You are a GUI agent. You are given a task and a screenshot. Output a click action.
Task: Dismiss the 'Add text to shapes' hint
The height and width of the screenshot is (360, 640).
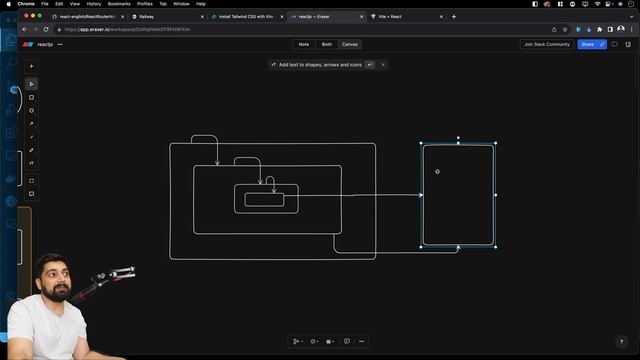pos(383,64)
